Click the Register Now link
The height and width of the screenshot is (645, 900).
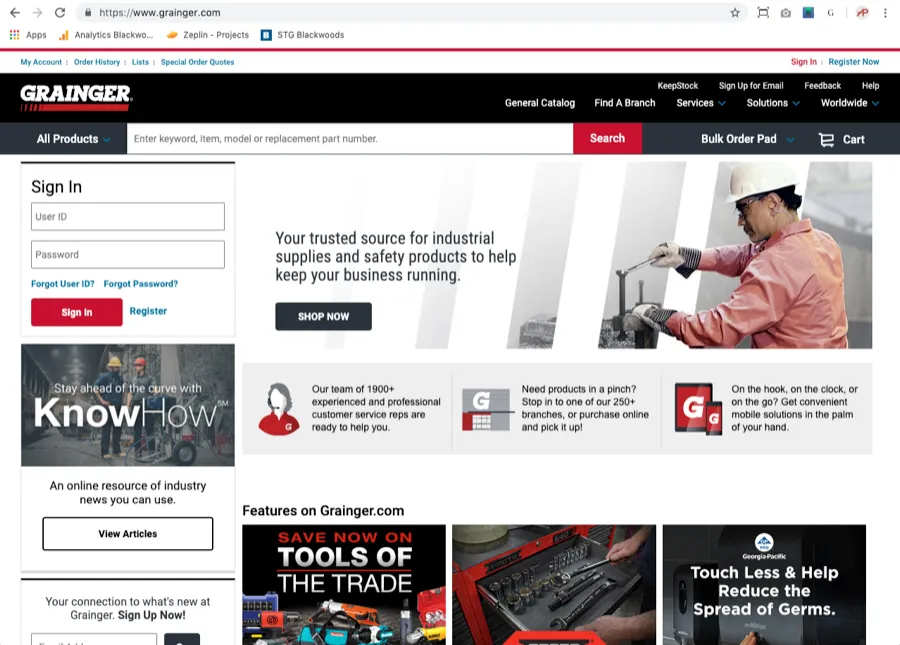[x=854, y=62]
